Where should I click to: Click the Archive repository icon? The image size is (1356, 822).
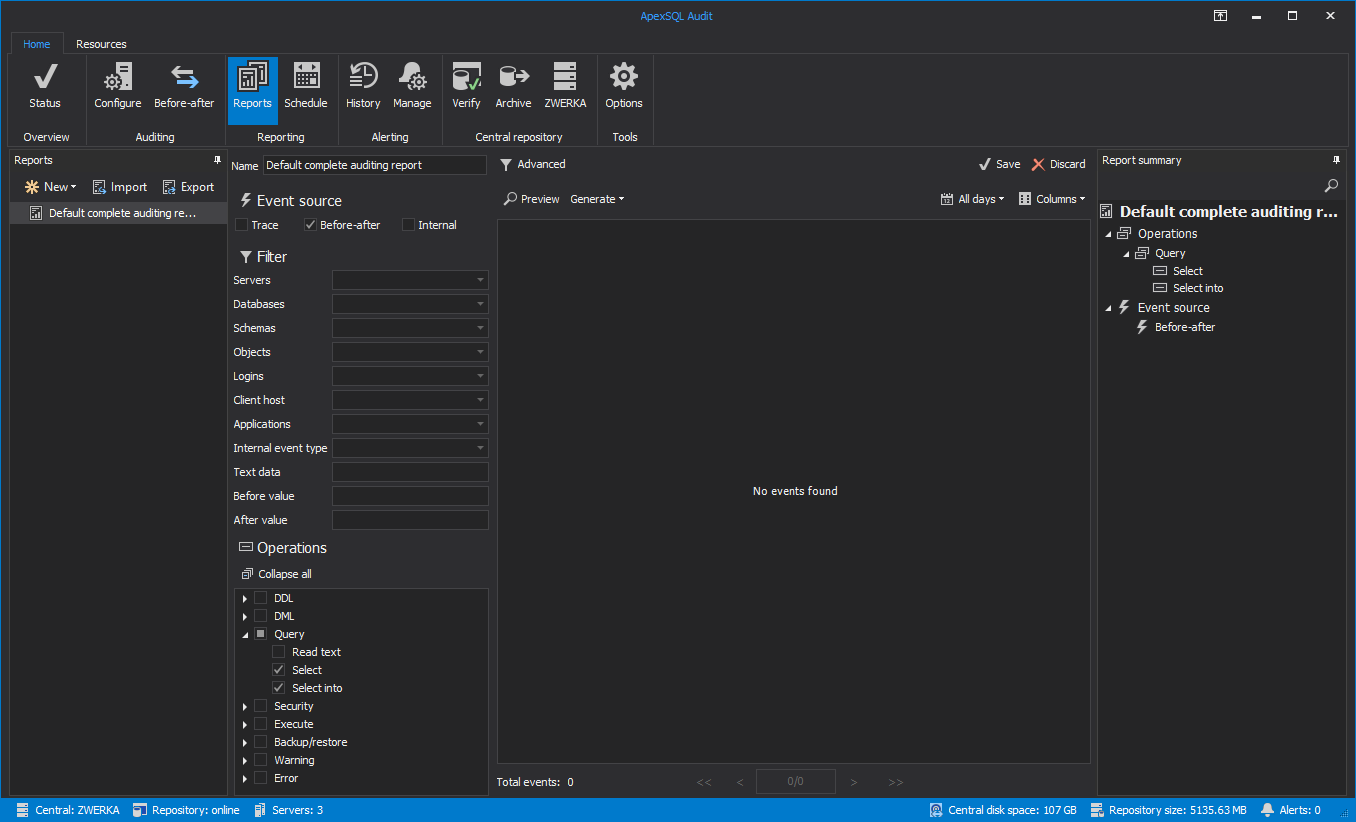pyautogui.click(x=513, y=86)
